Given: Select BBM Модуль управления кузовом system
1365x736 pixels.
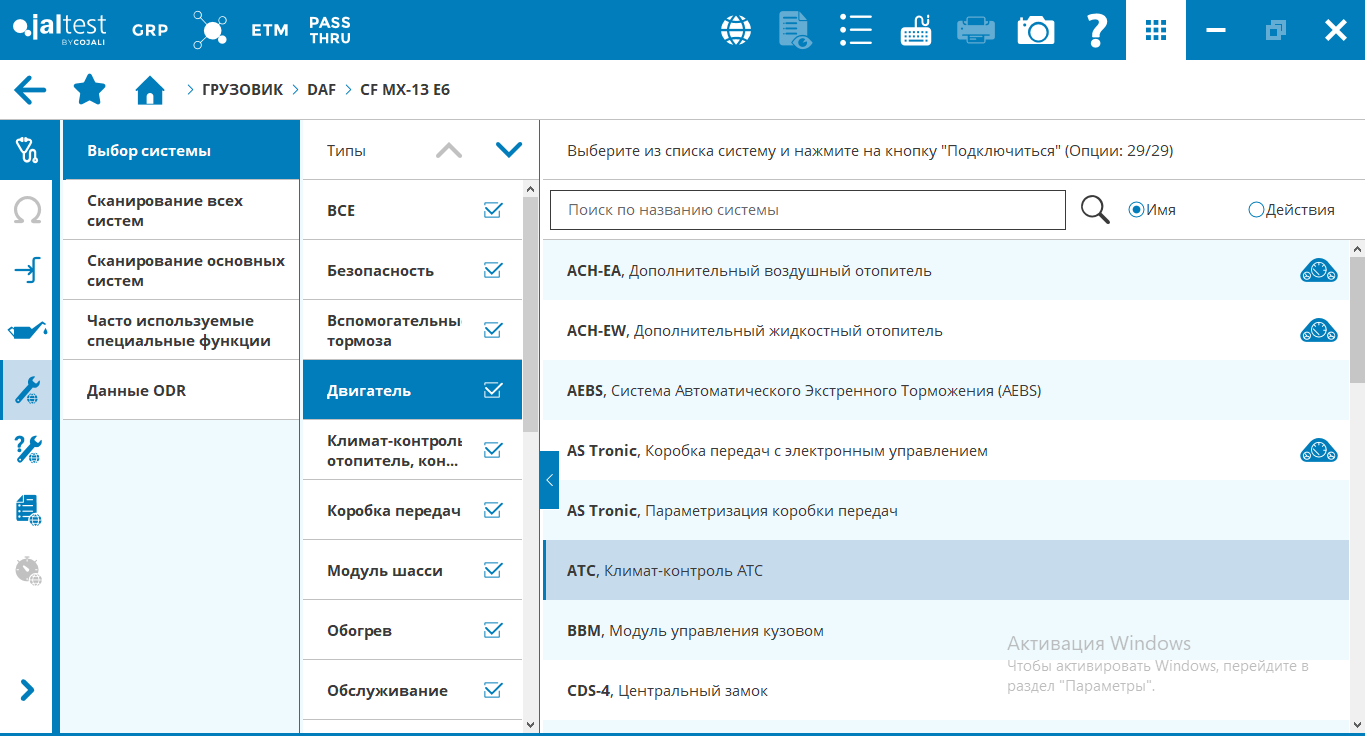Looking at the screenshot, I should (x=695, y=631).
